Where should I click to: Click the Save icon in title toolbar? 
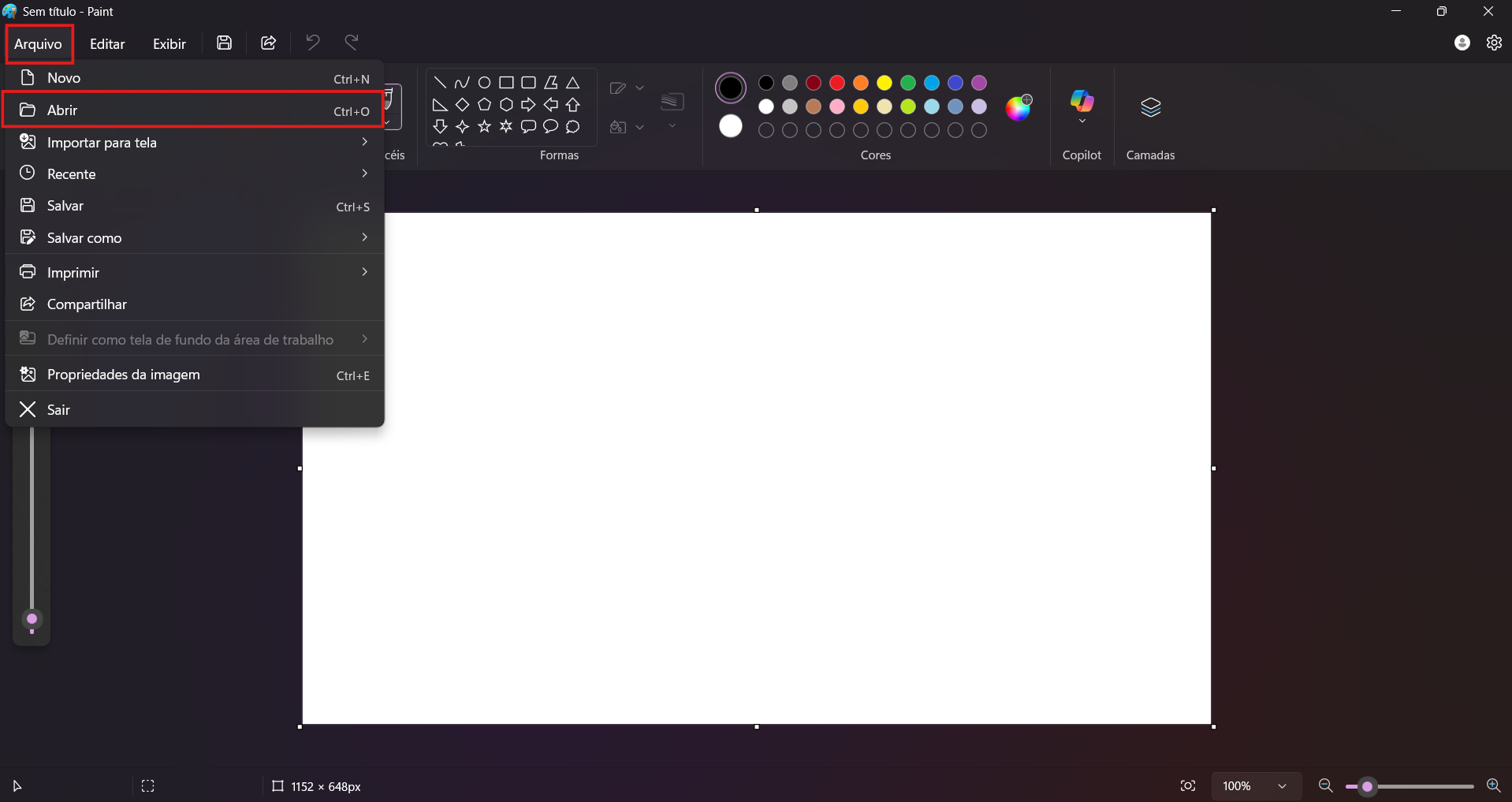click(x=225, y=43)
